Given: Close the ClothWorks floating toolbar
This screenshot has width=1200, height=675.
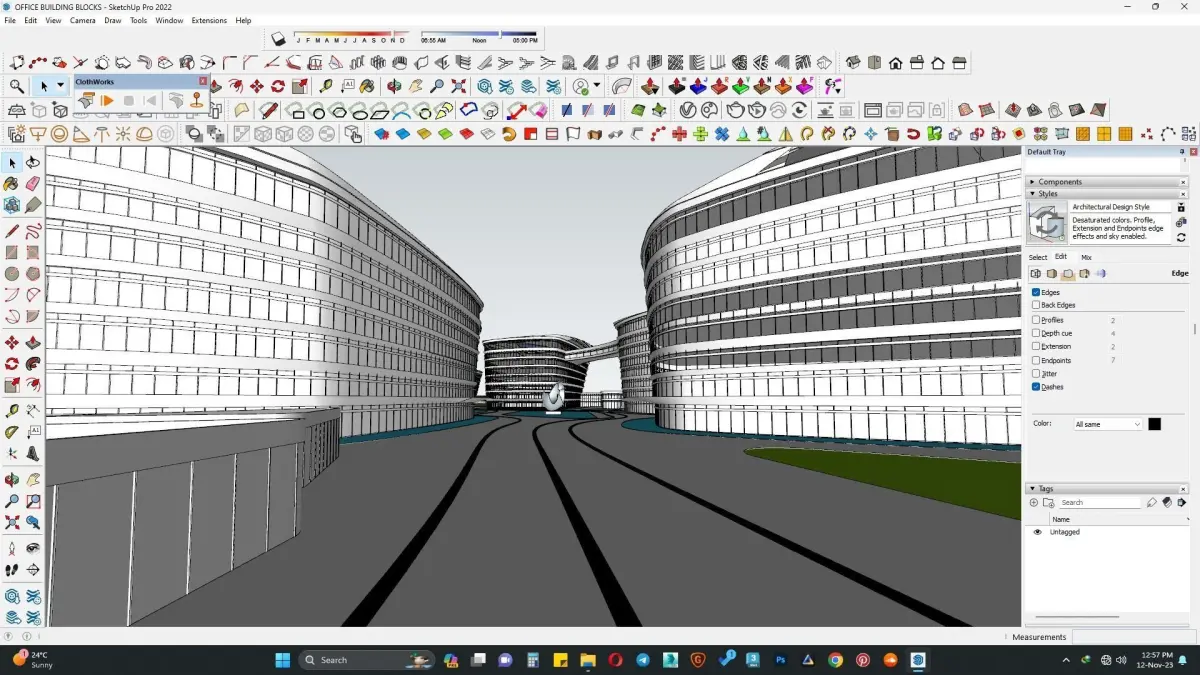Looking at the screenshot, I should (203, 81).
